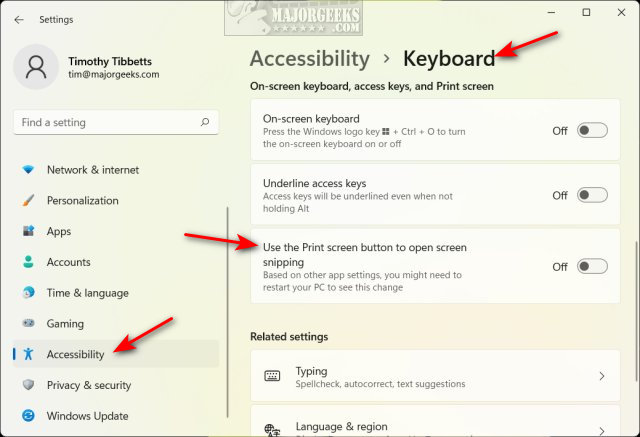The width and height of the screenshot is (640, 437).
Task: Turn on the On-screen keyboard toggle
Action: pos(592,131)
